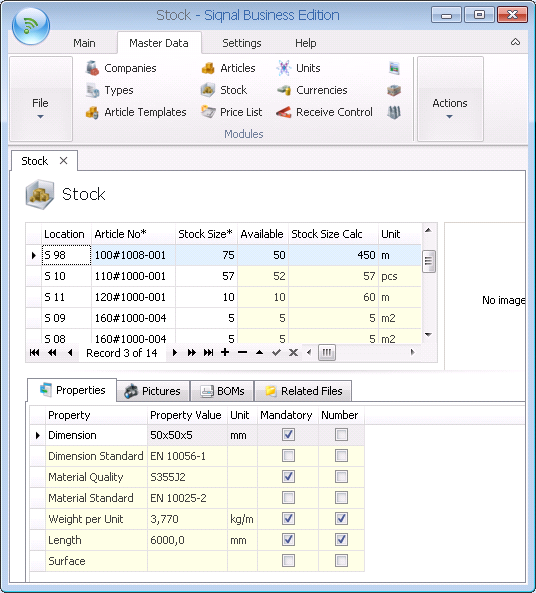Select the Master Data ribbon tab
This screenshot has height=593, width=536.
[x=159, y=43]
